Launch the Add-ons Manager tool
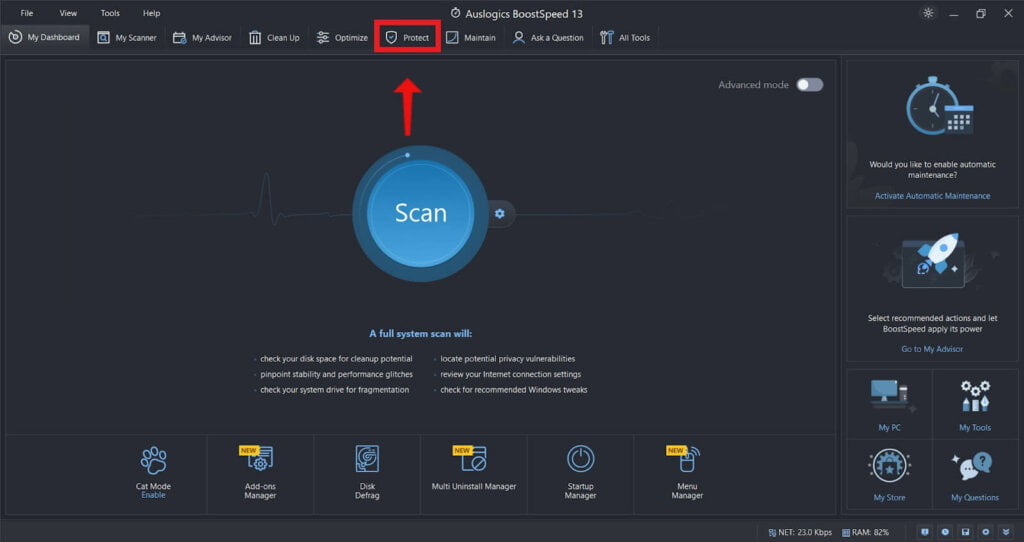Screen dimensions: 1024x542 [x=260, y=473]
